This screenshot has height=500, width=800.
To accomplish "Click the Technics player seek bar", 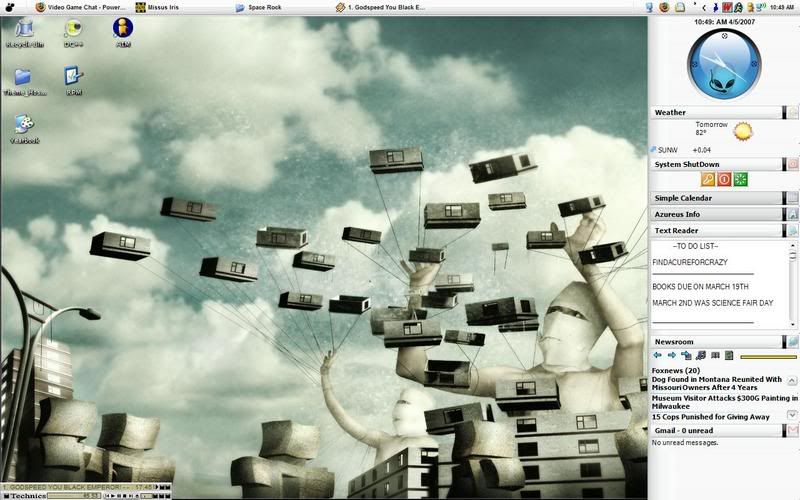I will tap(74, 495).
